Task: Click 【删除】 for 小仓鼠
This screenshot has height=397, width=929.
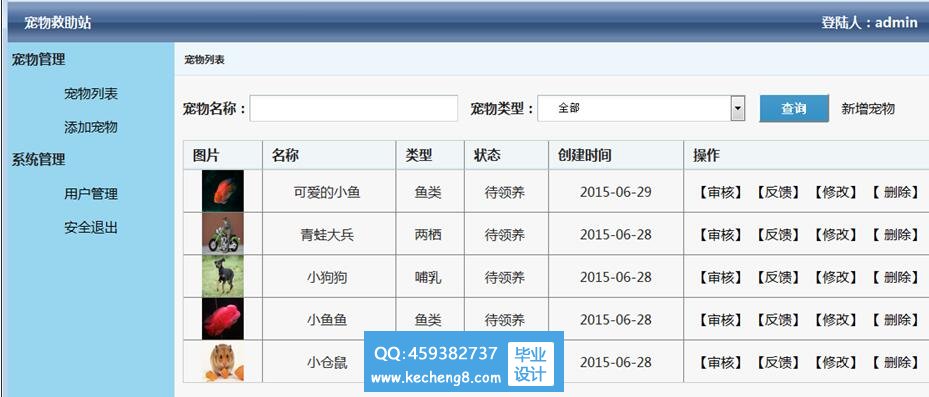Action: coord(896,363)
